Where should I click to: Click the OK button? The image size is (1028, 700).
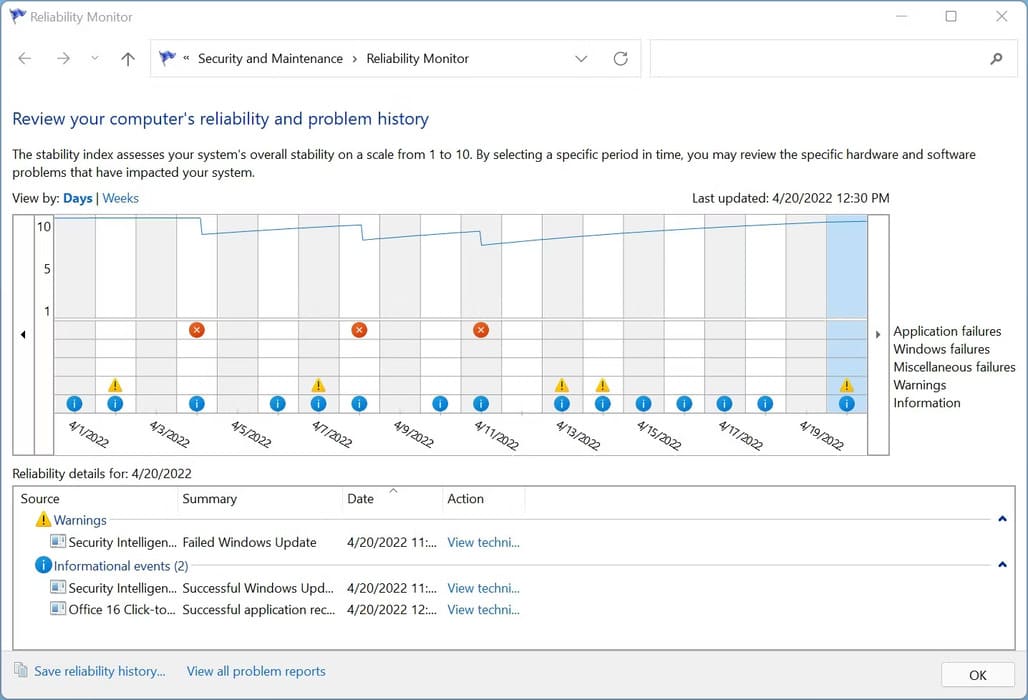click(x=978, y=675)
